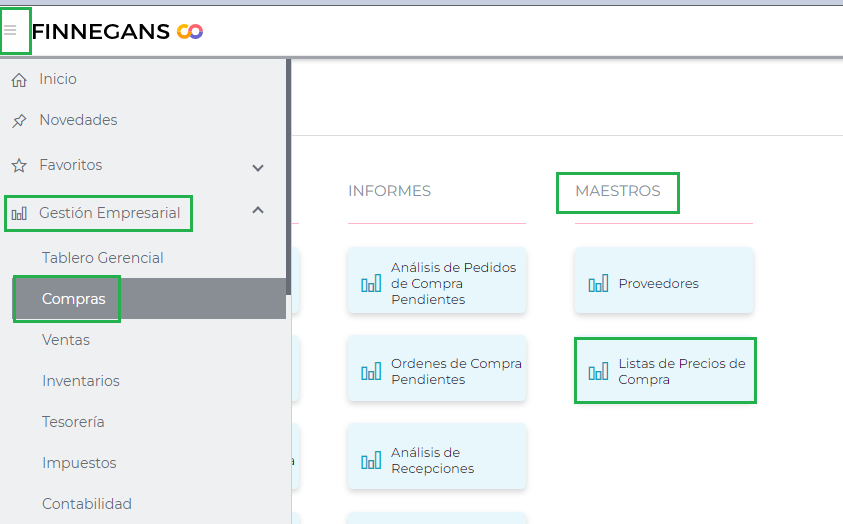Click the hamburger menu icon
The image size is (843, 524).
point(11,31)
